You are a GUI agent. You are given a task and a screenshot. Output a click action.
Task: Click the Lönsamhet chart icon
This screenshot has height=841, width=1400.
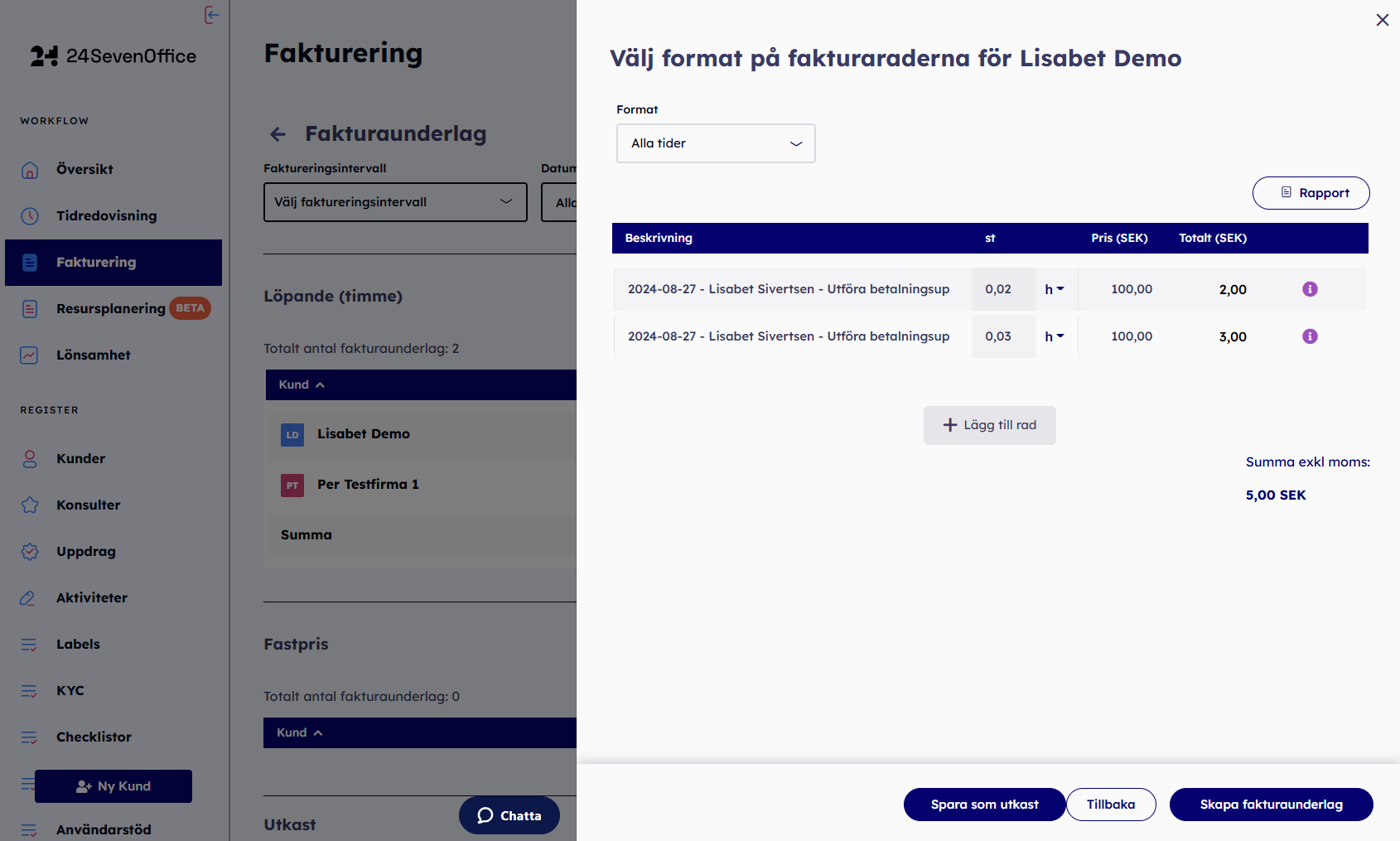tap(30, 355)
